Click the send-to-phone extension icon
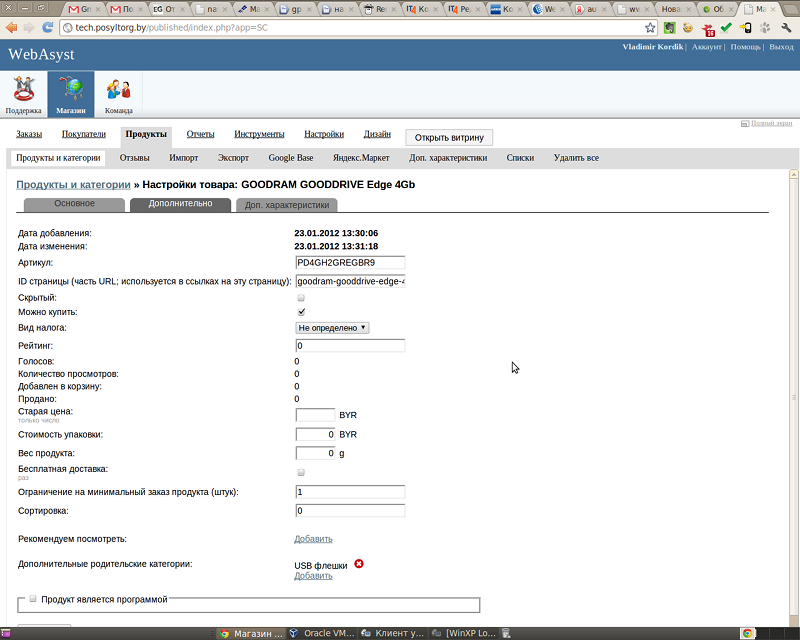This screenshot has width=800, height=640. [x=745, y=28]
